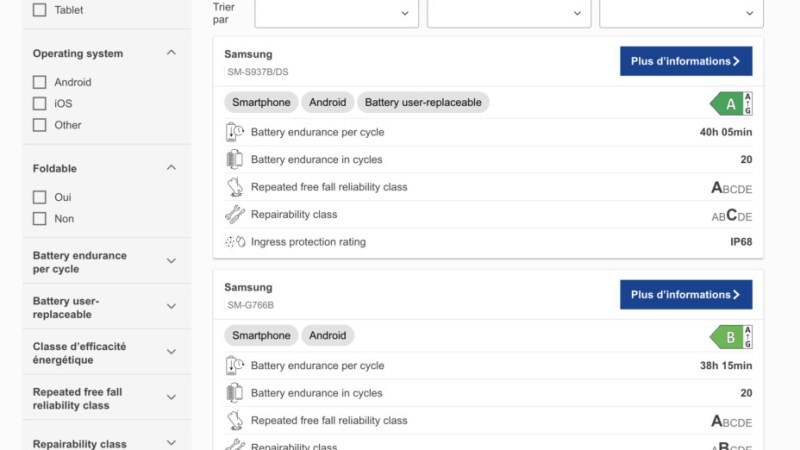Click repairability wrench icon for SM-S937B/DS
This screenshot has width=800, height=450.
[235, 215]
